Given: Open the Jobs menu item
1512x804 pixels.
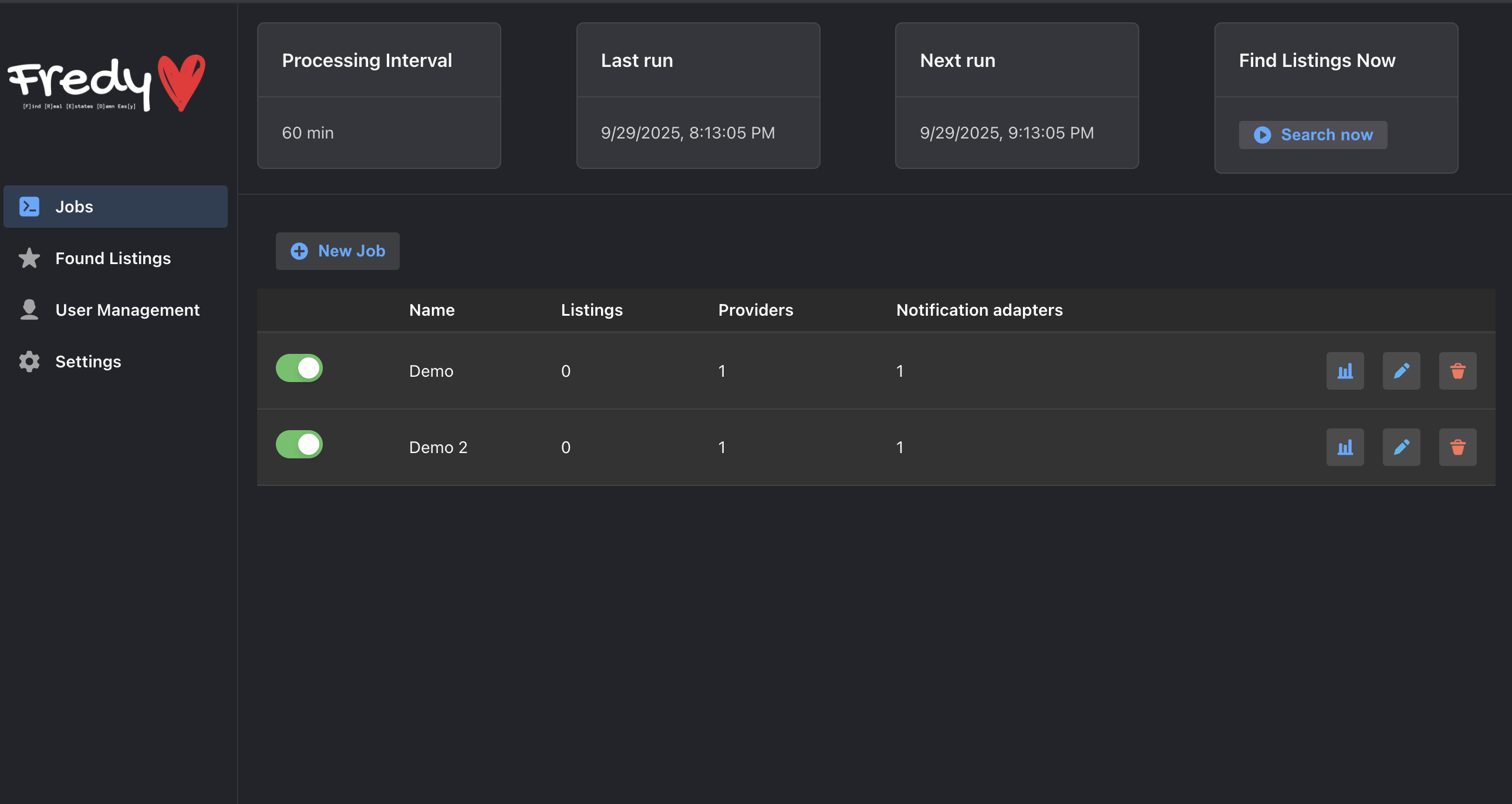Looking at the screenshot, I should (116, 207).
